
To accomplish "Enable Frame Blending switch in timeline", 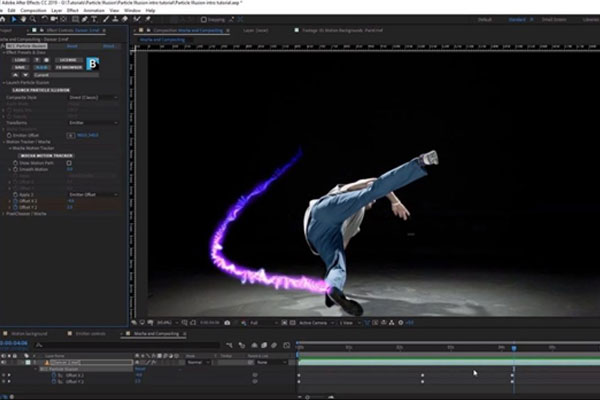I will tap(264, 345).
